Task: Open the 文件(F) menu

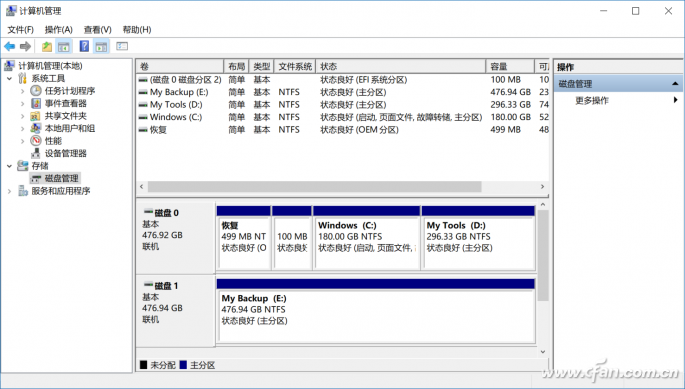Action: 21,30
